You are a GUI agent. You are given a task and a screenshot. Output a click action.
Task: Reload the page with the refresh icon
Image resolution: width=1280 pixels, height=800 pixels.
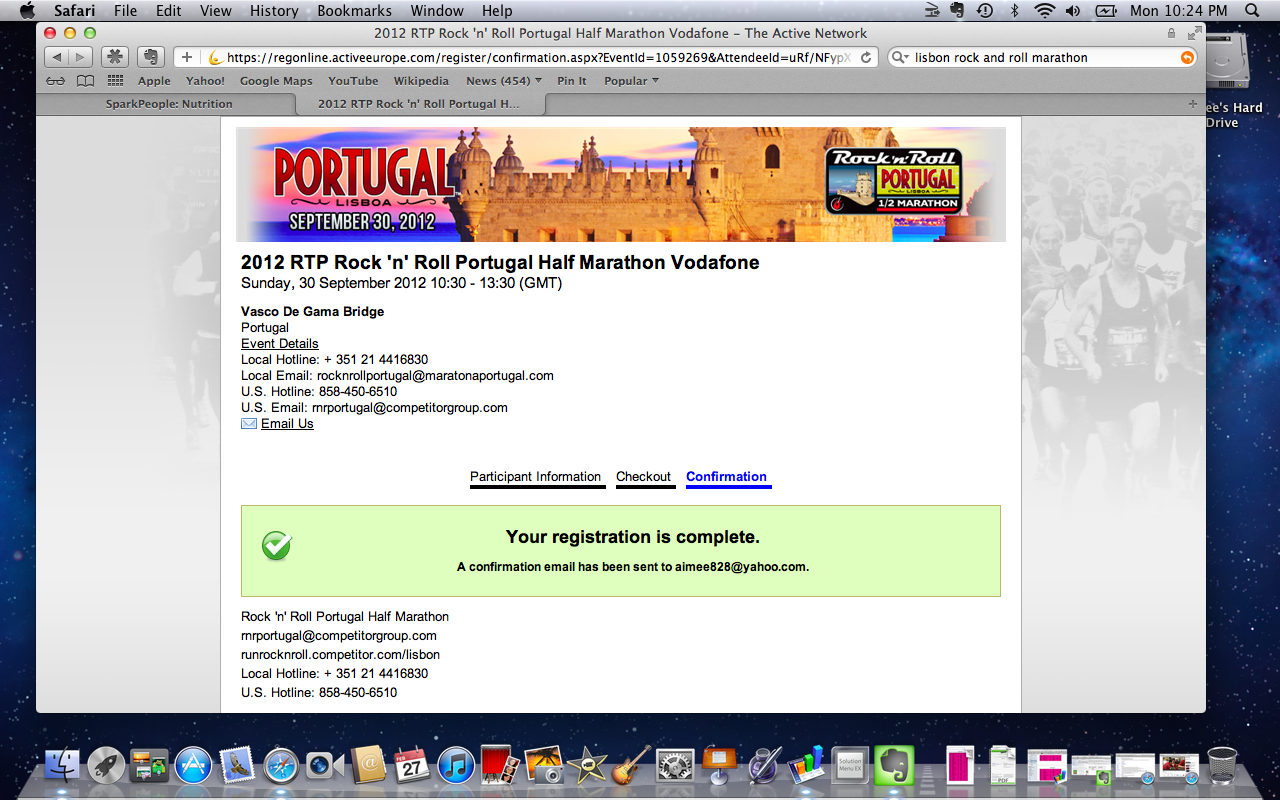pyautogui.click(x=866, y=57)
